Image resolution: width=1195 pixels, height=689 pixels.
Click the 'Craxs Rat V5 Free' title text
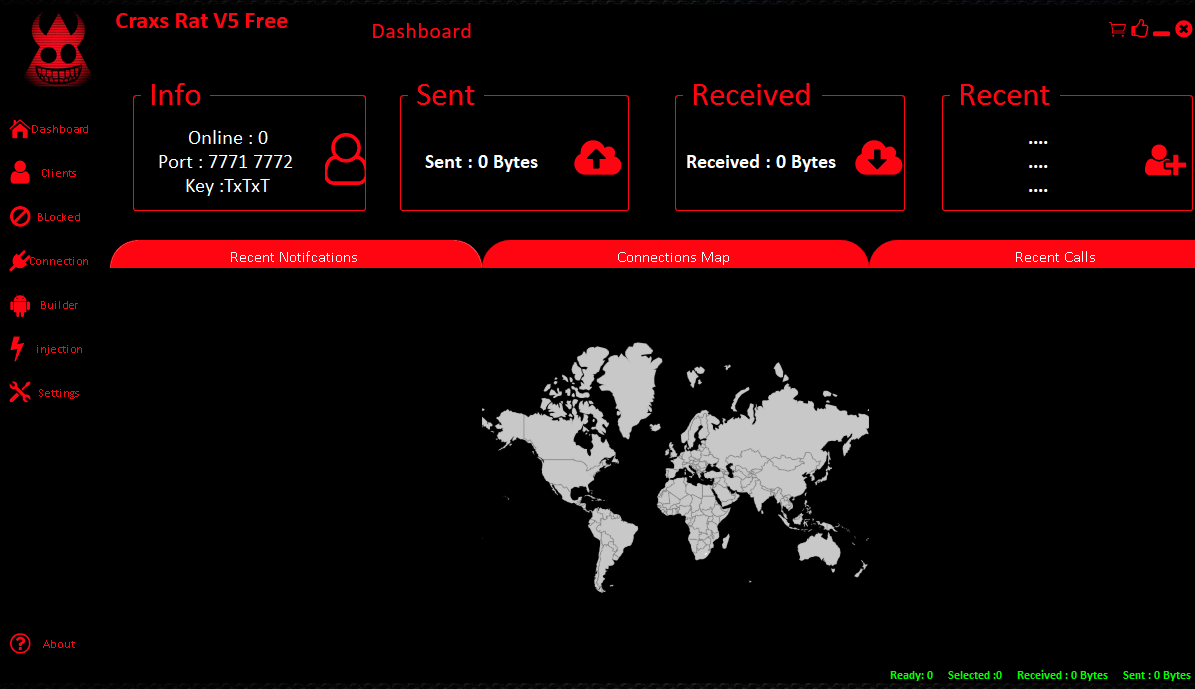coord(202,21)
